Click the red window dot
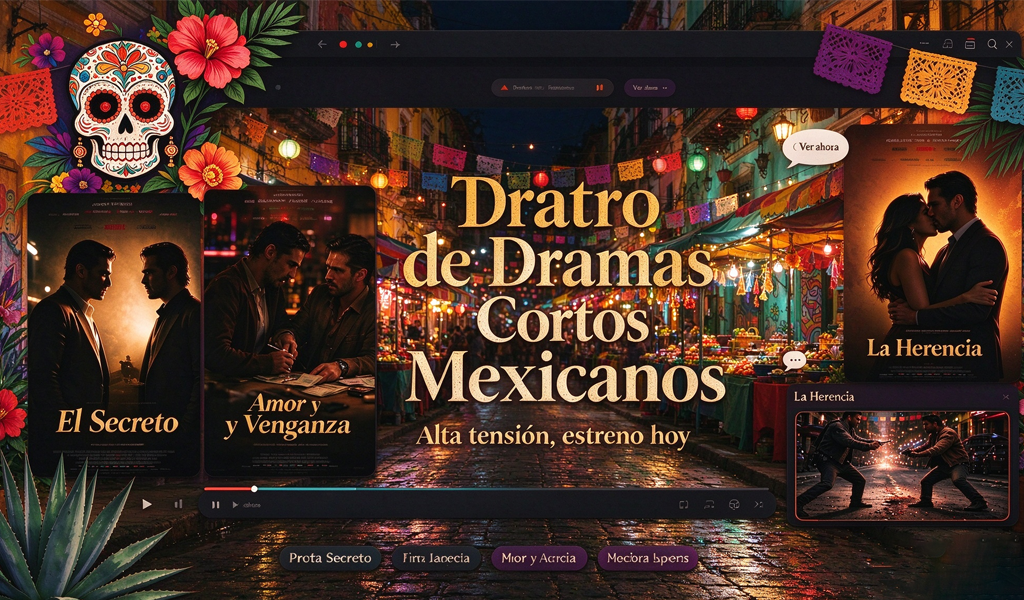This screenshot has height=600, width=1024. (344, 44)
